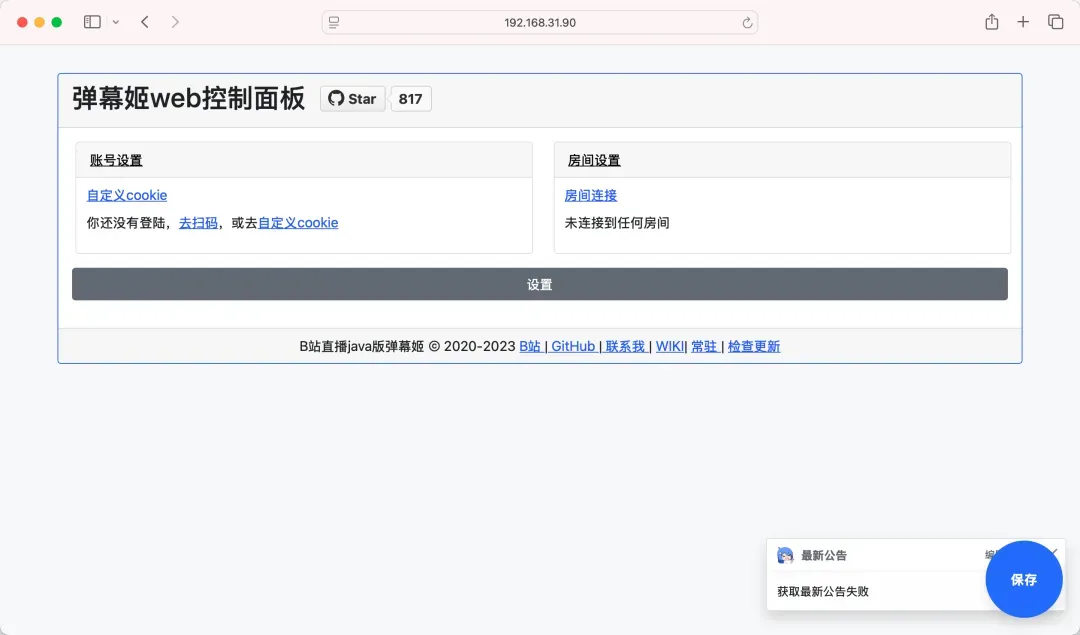This screenshot has height=635, width=1080.
Task: Click the site settings icon in address bar
Action: tap(334, 23)
